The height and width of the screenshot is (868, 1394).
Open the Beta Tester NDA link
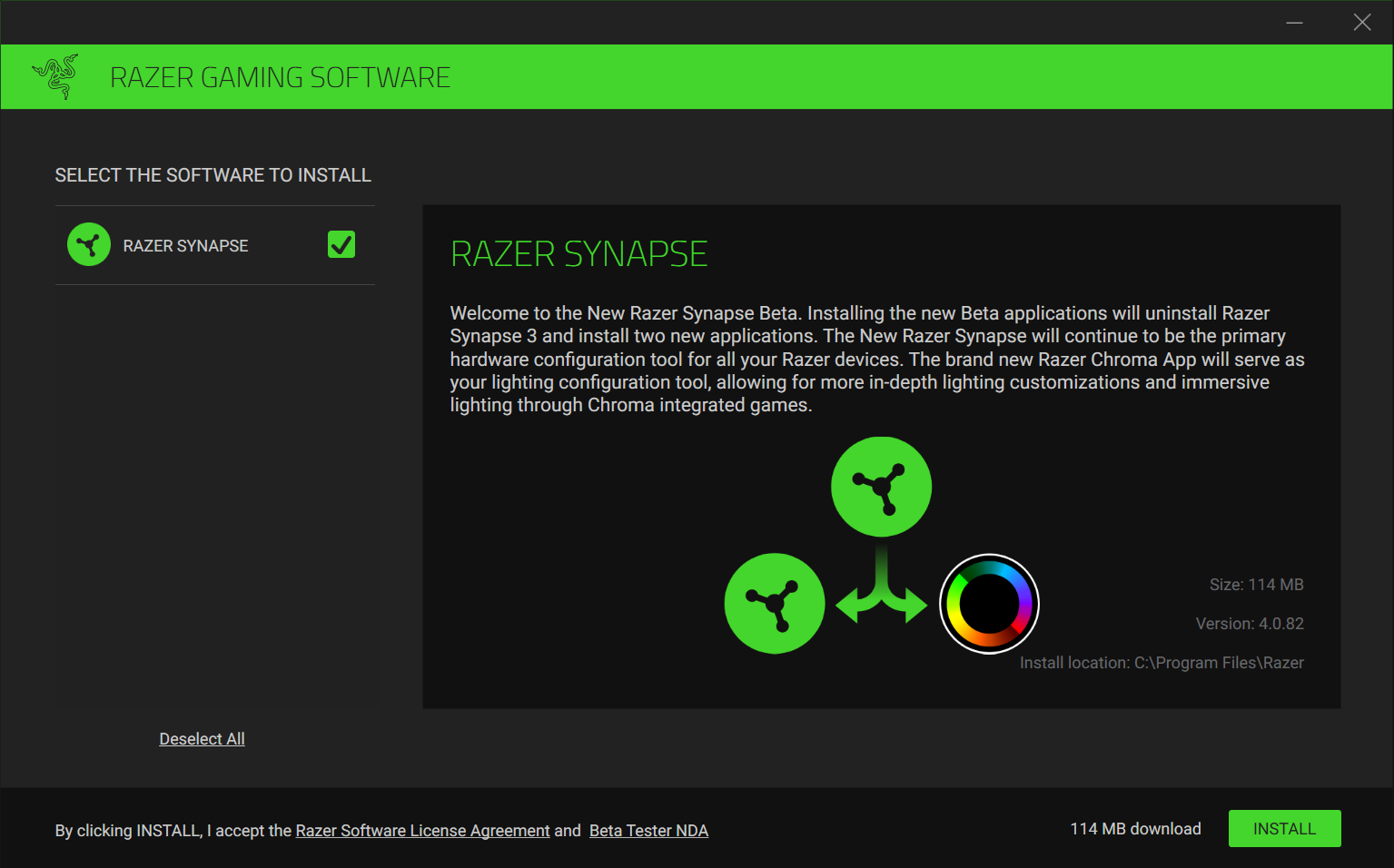pyautogui.click(x=648, y=831)
